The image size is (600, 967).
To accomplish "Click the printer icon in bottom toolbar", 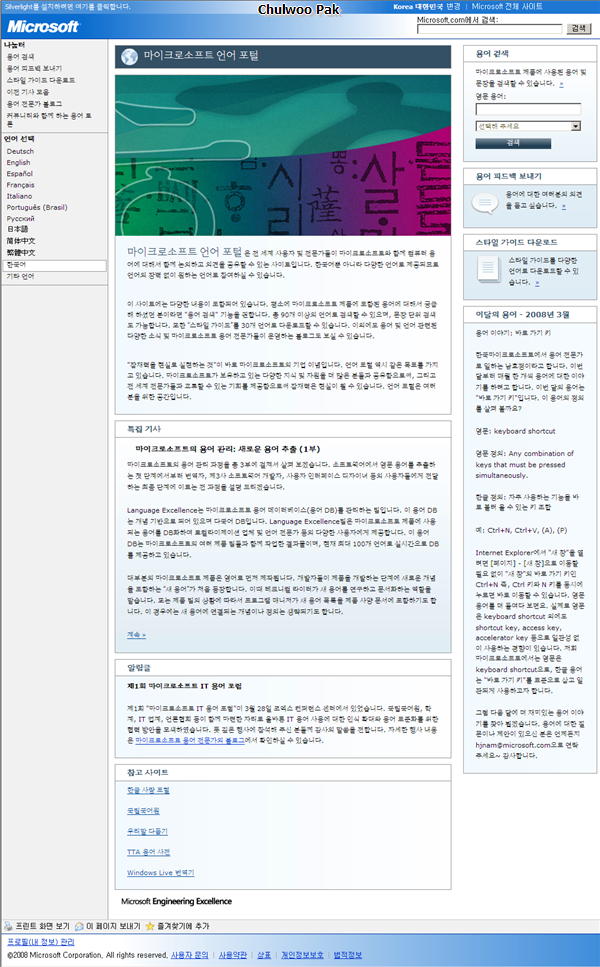I will (x=8, y=926).
